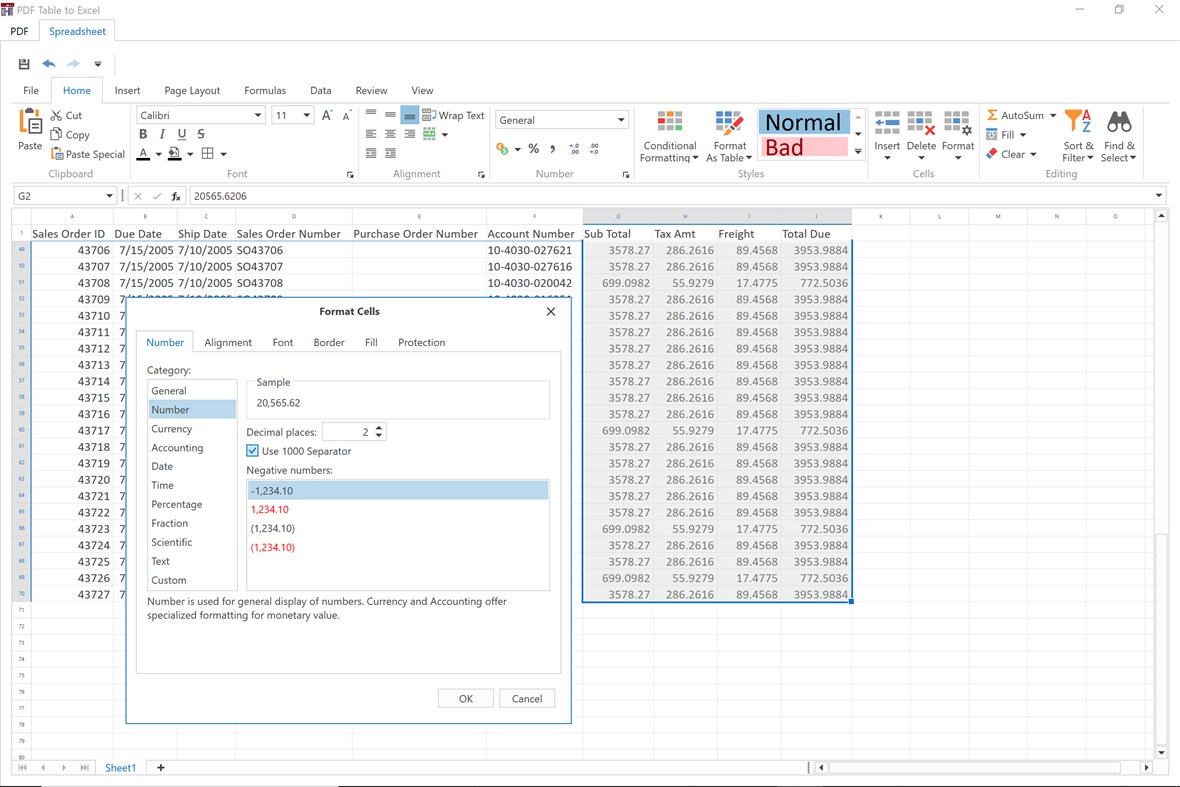Toggle strikethrough text formatting
Viewport: 1180px width, 787px height.
(x=201, y=134)
